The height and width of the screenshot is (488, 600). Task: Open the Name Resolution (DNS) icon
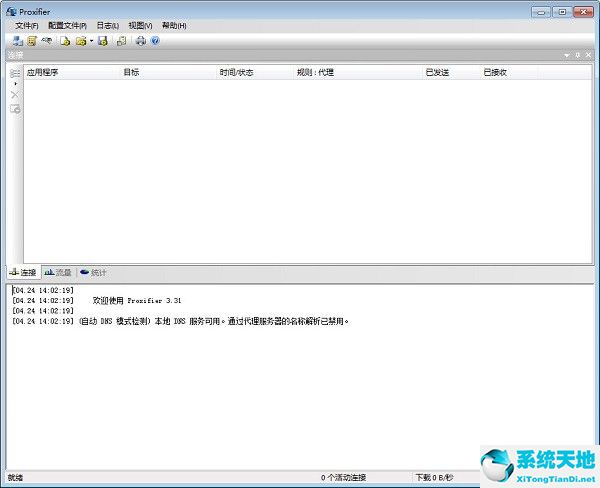(x=47, y=40)
